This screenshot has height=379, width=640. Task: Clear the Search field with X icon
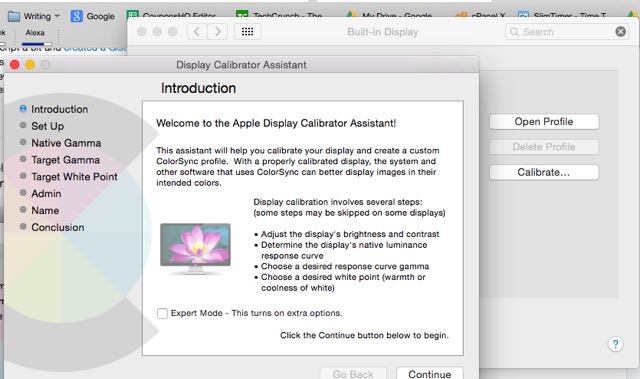pos(620,31)
